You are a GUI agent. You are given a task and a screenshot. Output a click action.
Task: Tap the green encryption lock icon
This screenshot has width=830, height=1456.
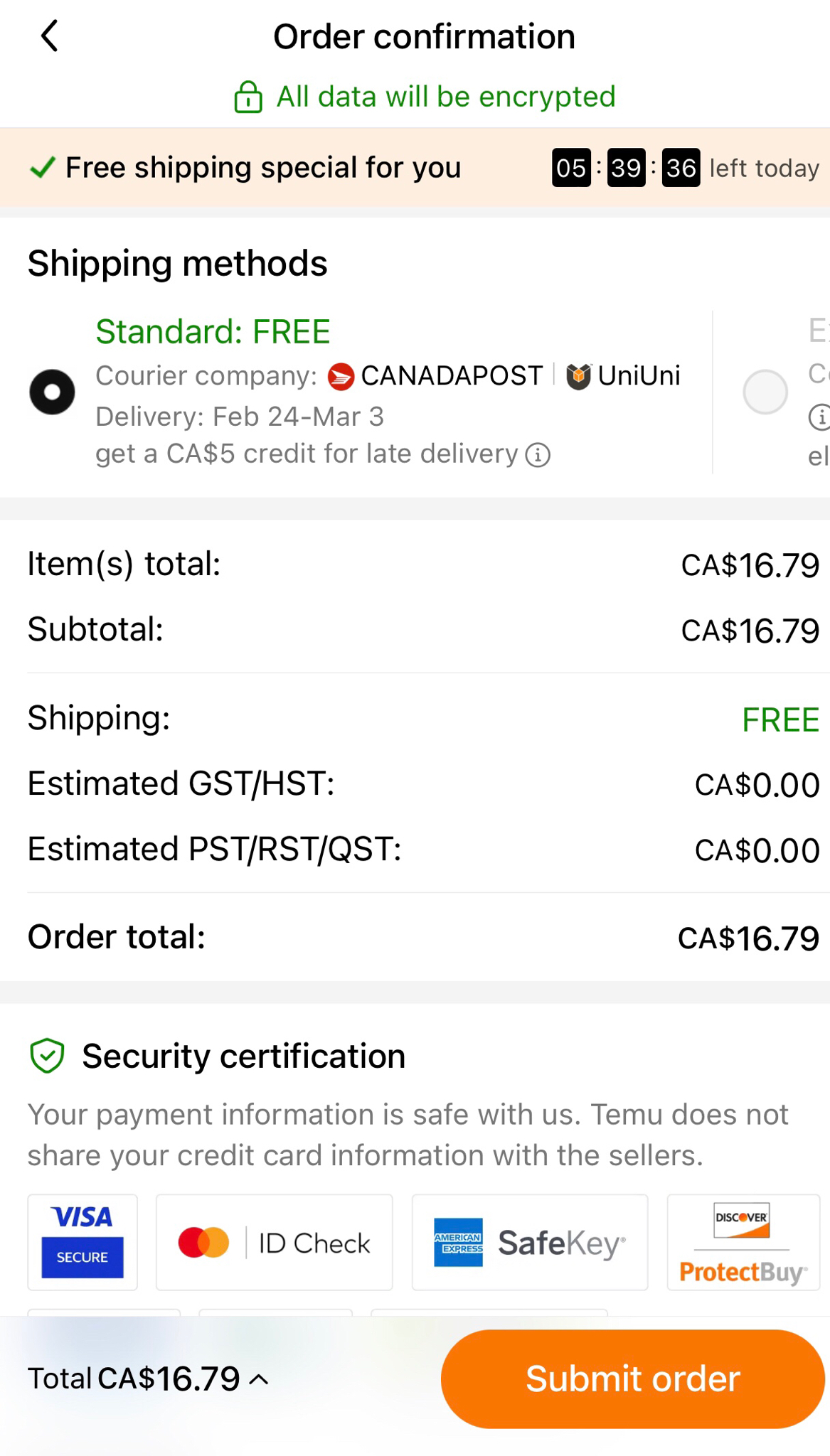coord(248,97)
